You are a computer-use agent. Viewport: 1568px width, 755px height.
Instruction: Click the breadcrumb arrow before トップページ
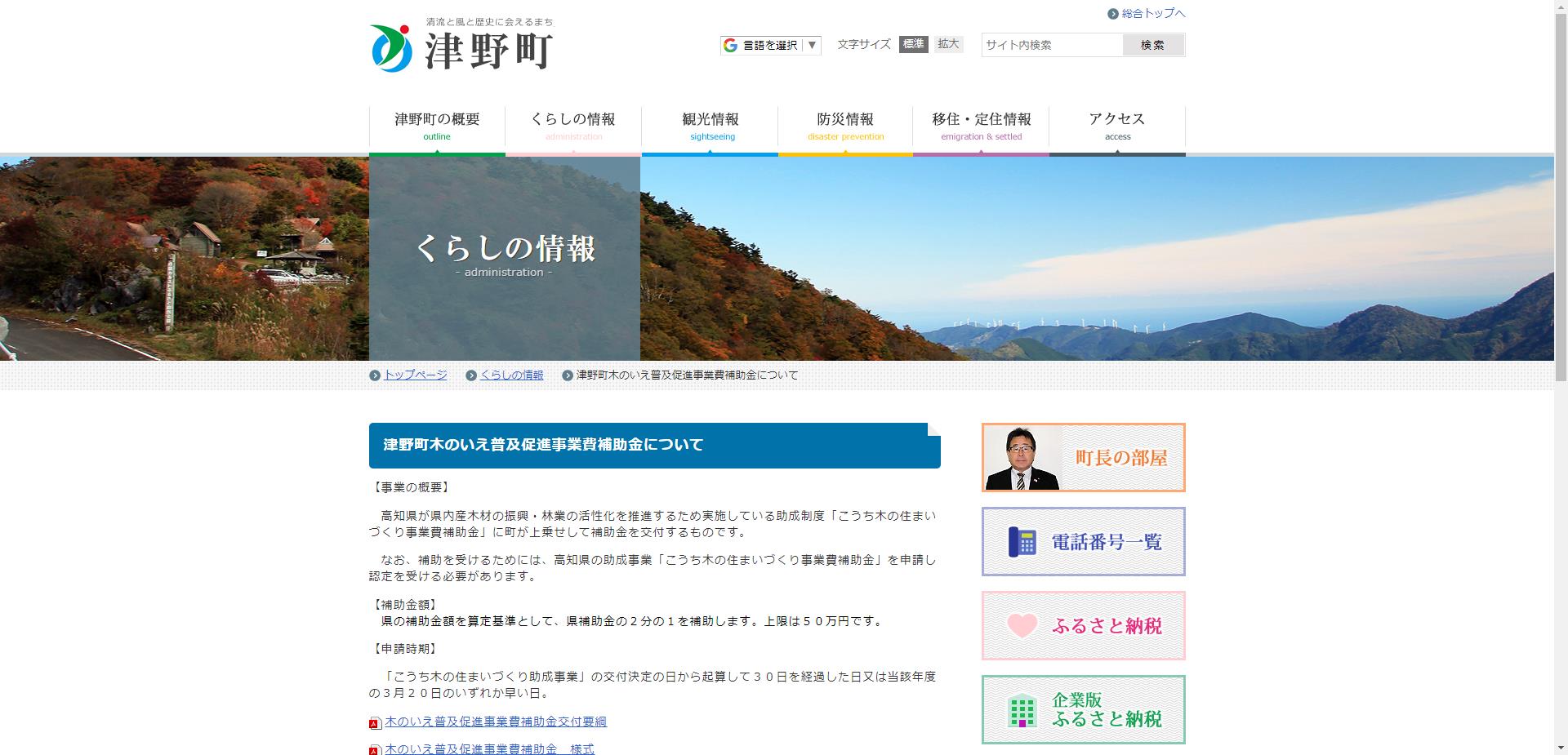377,375
